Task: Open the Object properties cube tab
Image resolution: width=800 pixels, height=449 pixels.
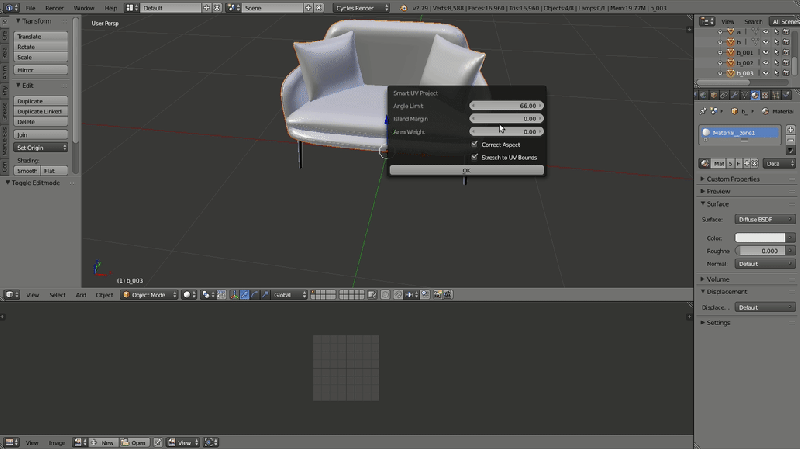Action: click(714, 95)
